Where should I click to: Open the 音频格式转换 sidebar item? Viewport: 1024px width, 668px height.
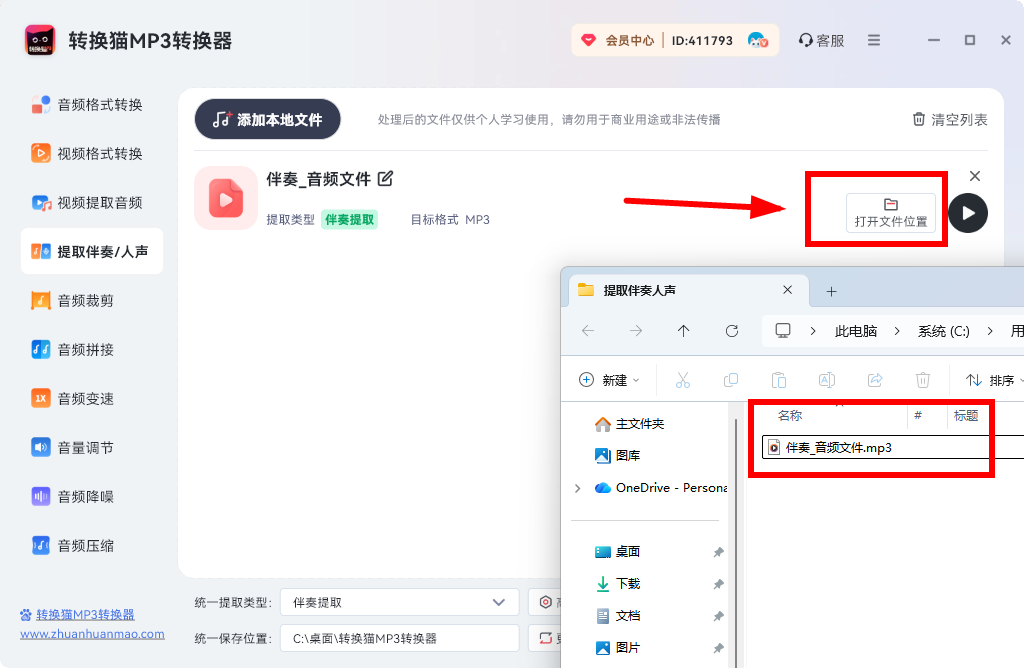88,104
